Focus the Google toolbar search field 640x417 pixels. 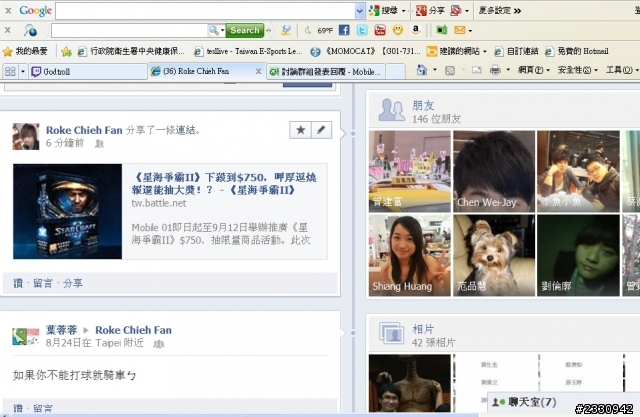205,11
